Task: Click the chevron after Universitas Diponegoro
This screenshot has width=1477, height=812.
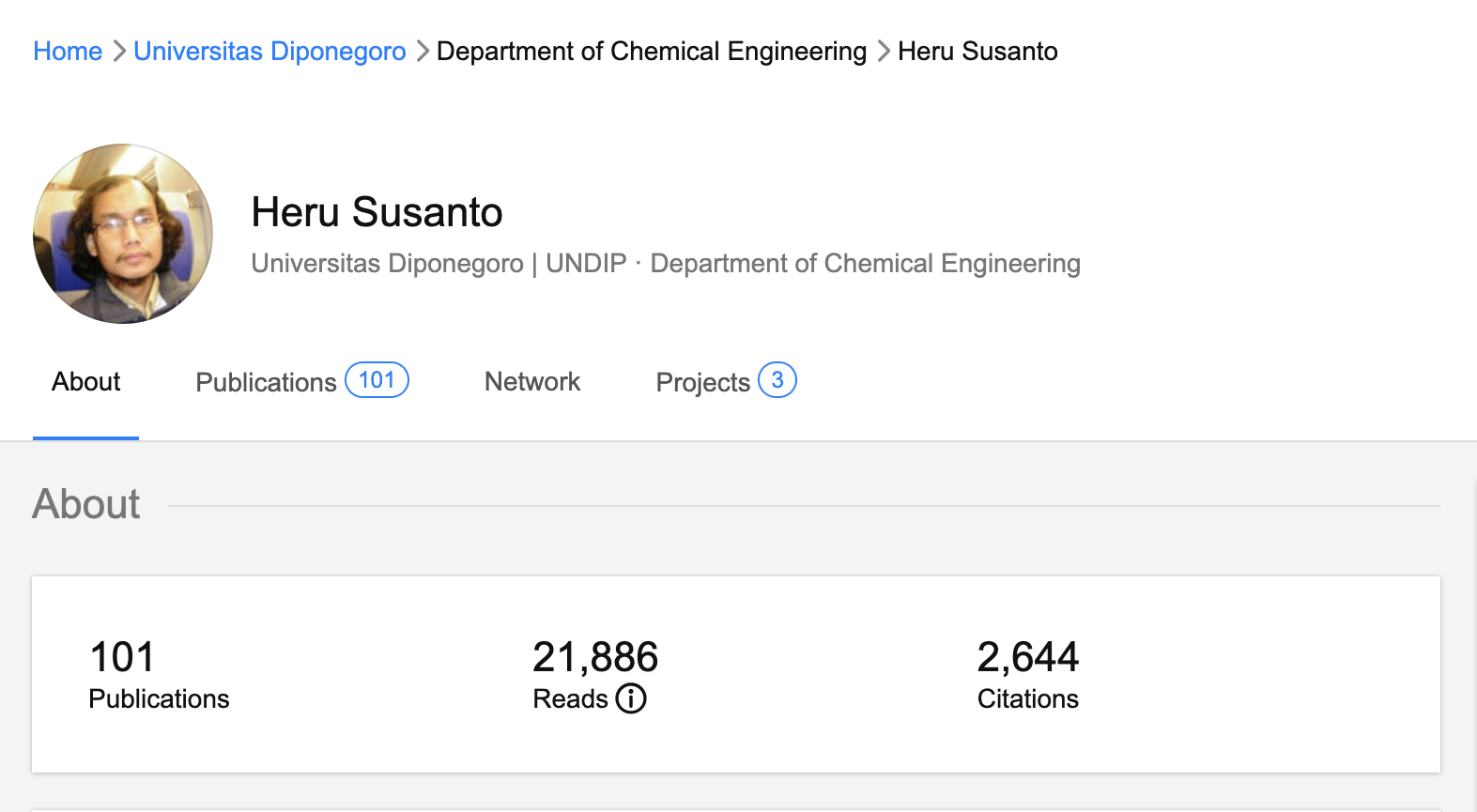Action: (x=423, y=51)
